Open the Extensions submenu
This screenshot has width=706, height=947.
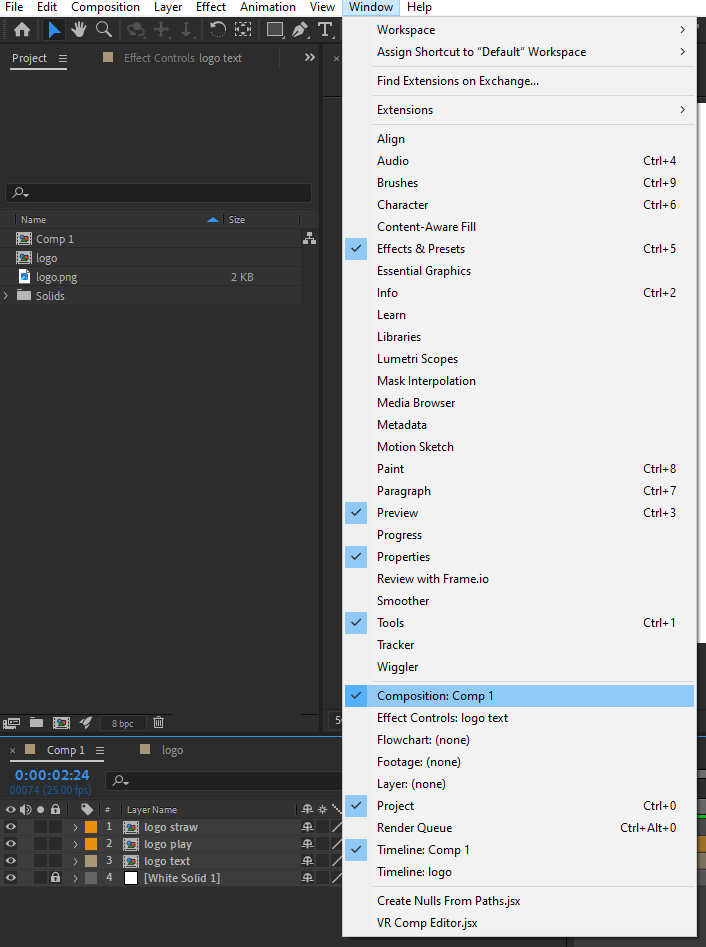(519, 110)
